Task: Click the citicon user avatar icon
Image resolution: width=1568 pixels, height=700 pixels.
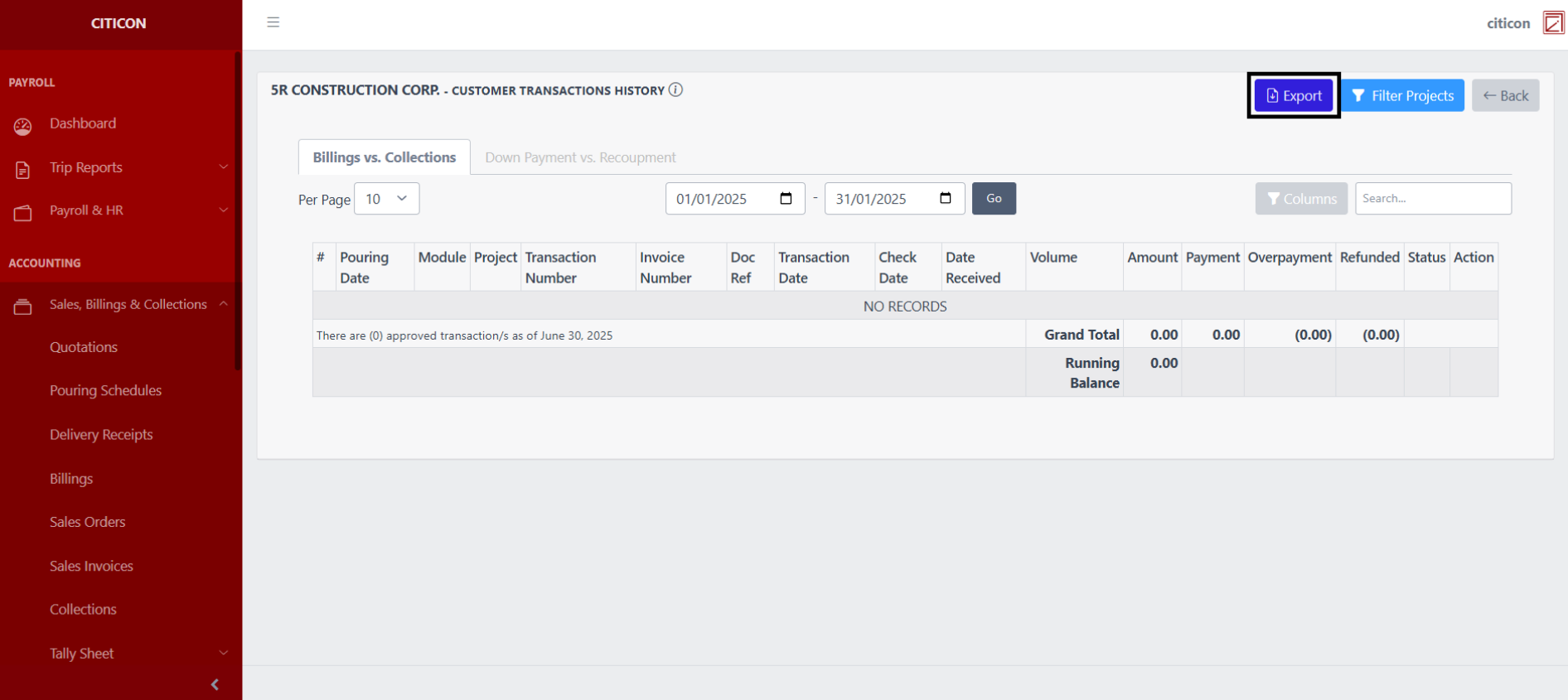Action: (x=1552, y=23)
